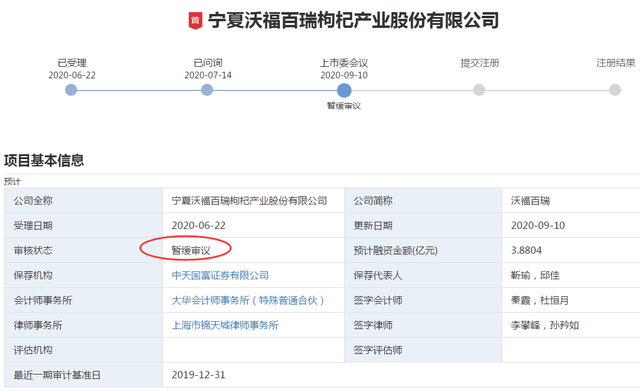Click the 签字会计师 names 秦霞，杜恒月

pyautogui.click(x=540, y=300)
